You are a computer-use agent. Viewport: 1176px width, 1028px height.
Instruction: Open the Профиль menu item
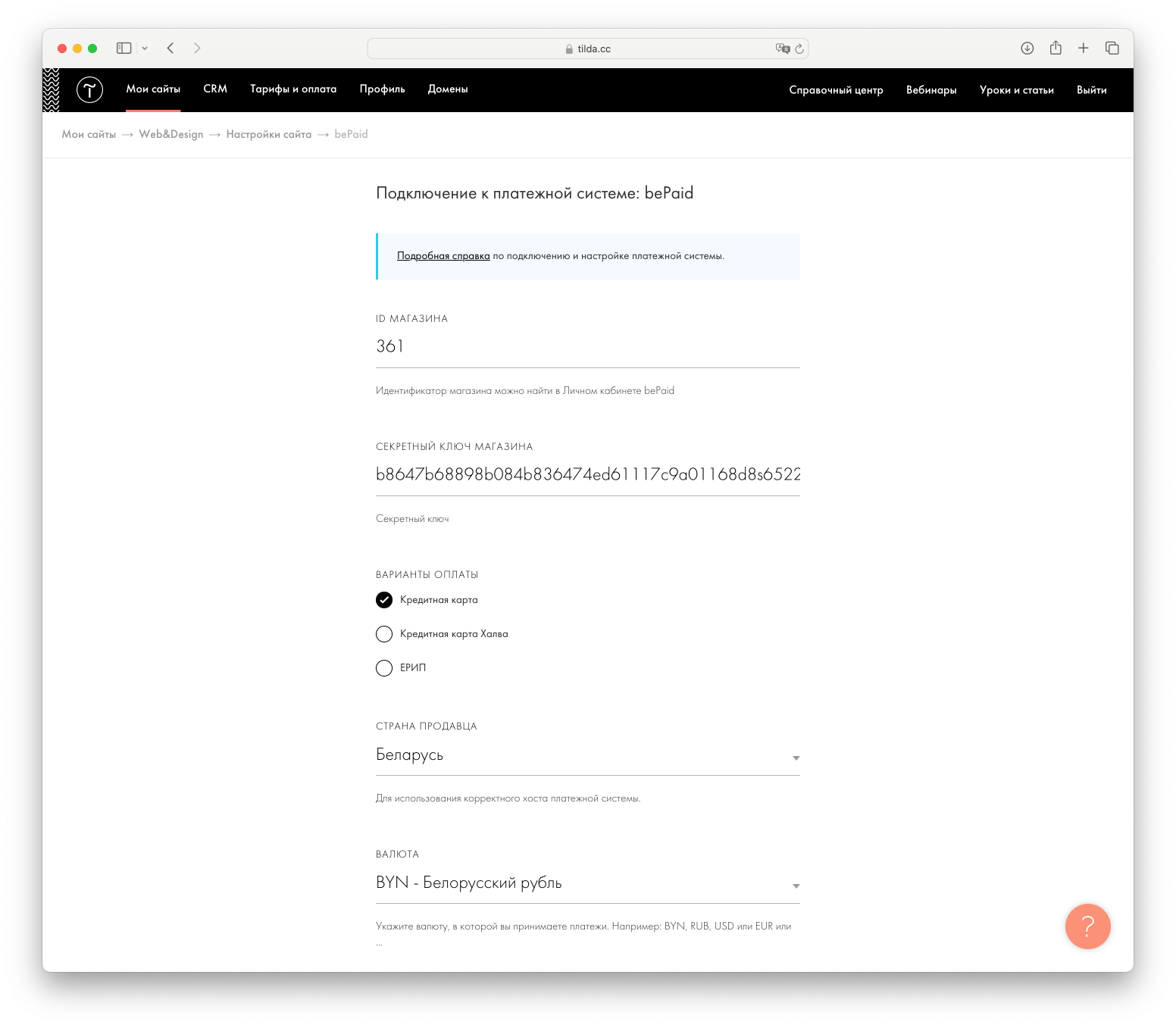tap(382, 89)
